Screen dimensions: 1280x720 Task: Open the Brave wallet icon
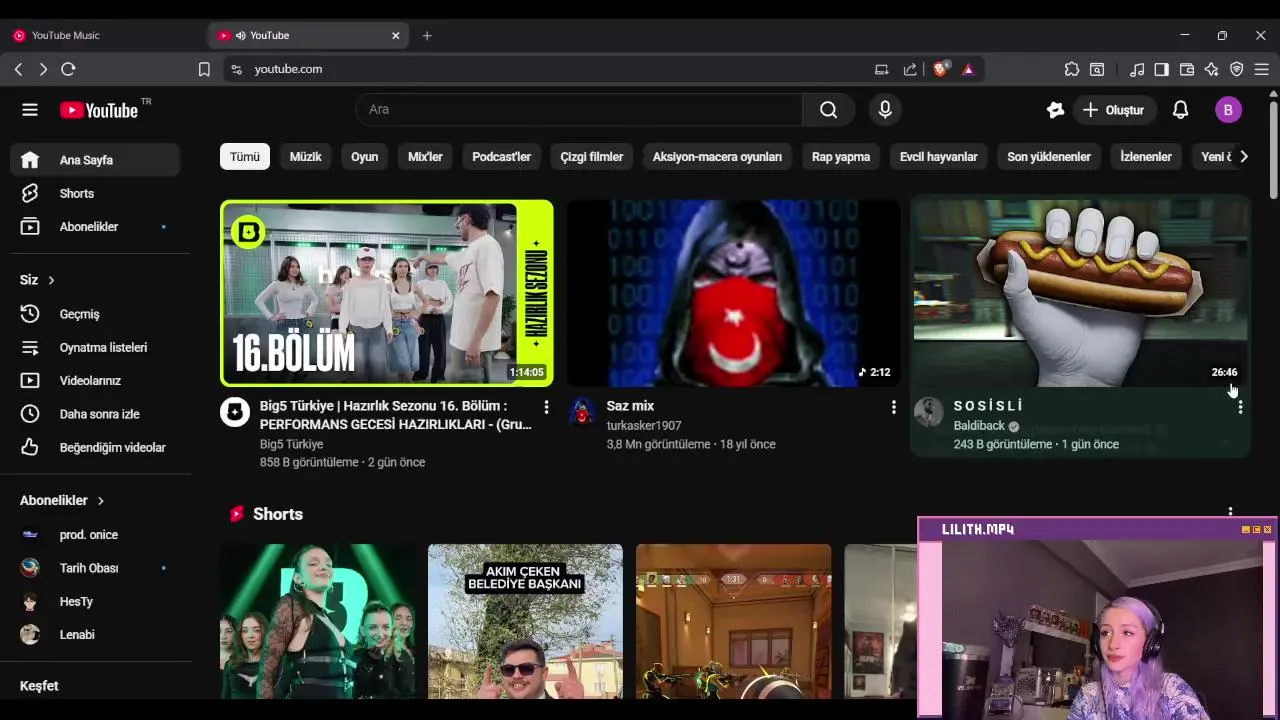[x=1187, y=69]
